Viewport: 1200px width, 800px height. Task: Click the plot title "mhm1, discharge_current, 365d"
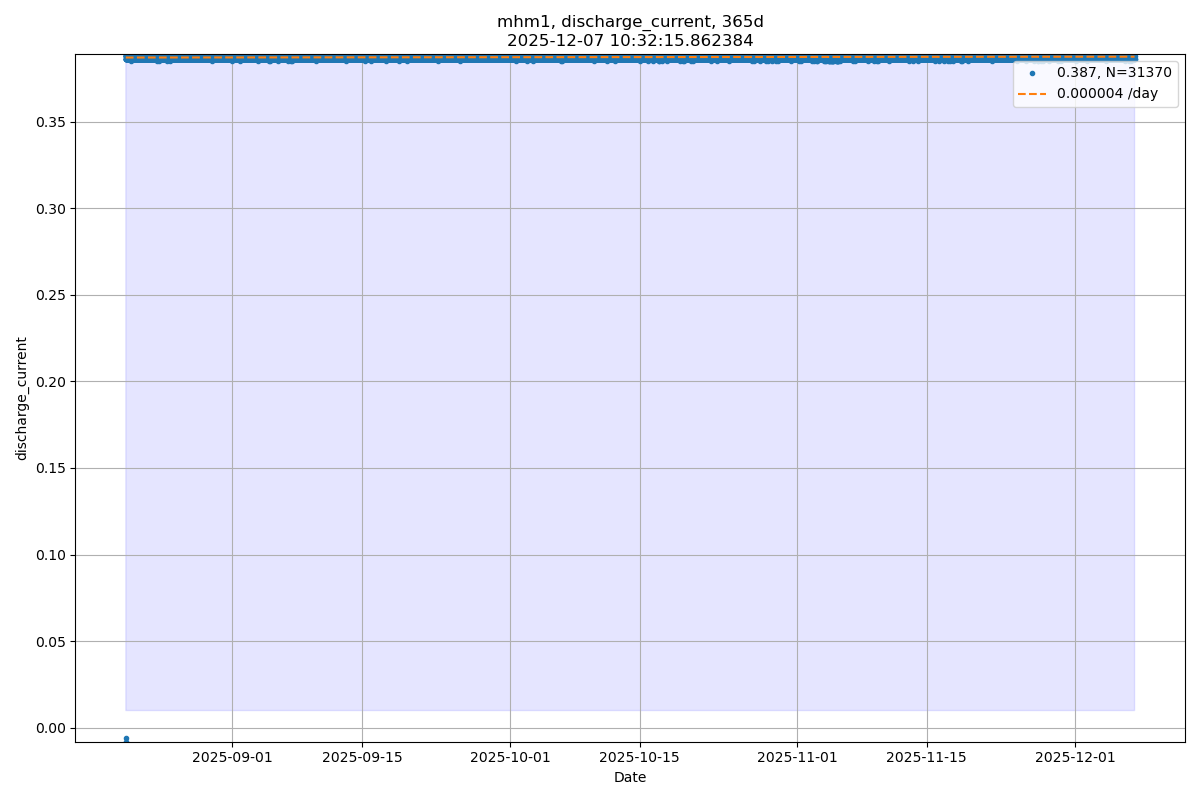pyautogui.click(x=630, y=22)
